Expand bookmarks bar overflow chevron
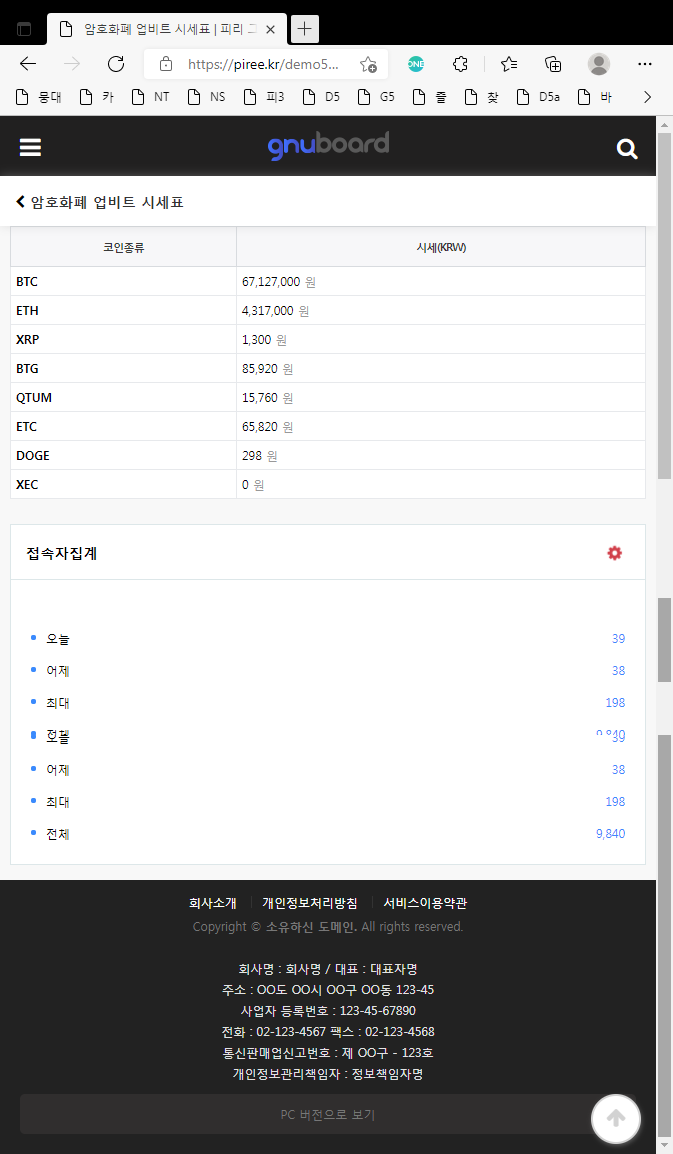The height and width of the screenshot is (1154, 673). (647, 97)
